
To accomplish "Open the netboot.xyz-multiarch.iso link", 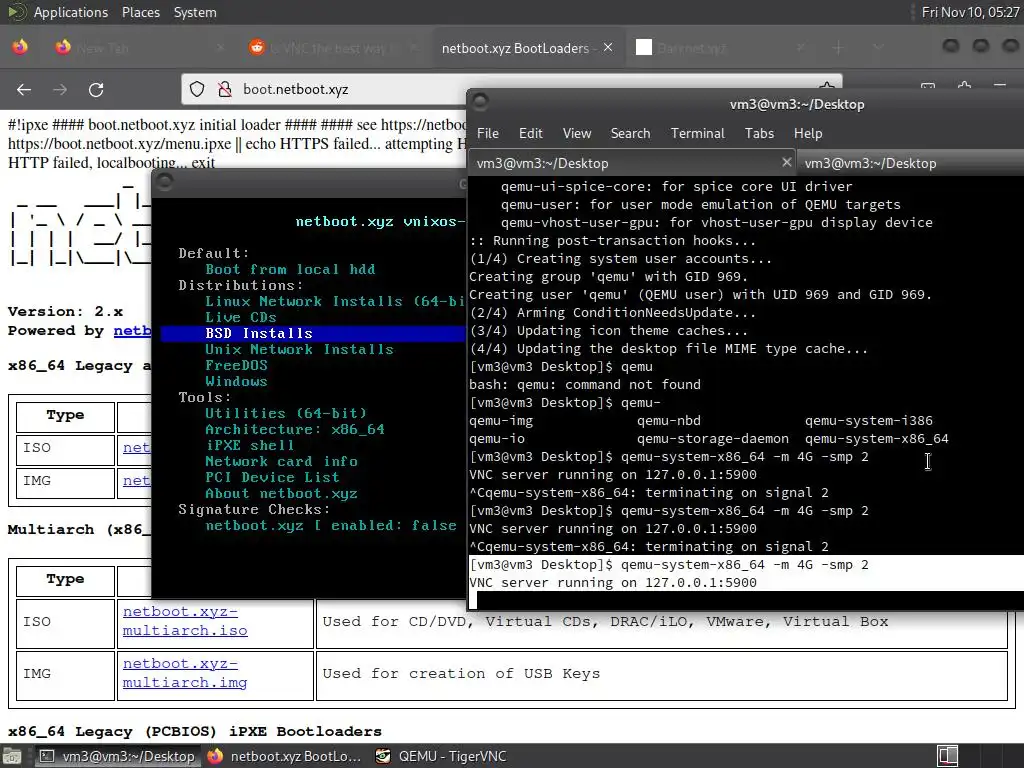I will pyautogui.click(x=185, y=621).
